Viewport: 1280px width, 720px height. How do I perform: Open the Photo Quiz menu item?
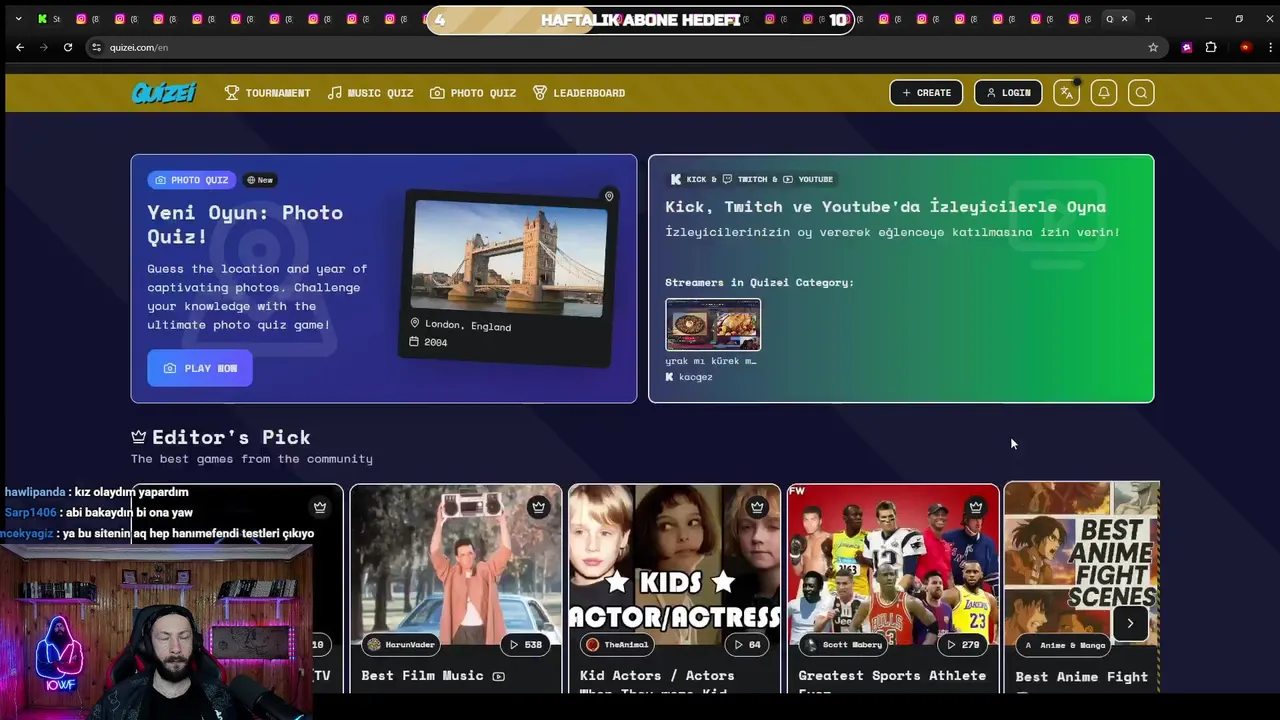point(473,93)
